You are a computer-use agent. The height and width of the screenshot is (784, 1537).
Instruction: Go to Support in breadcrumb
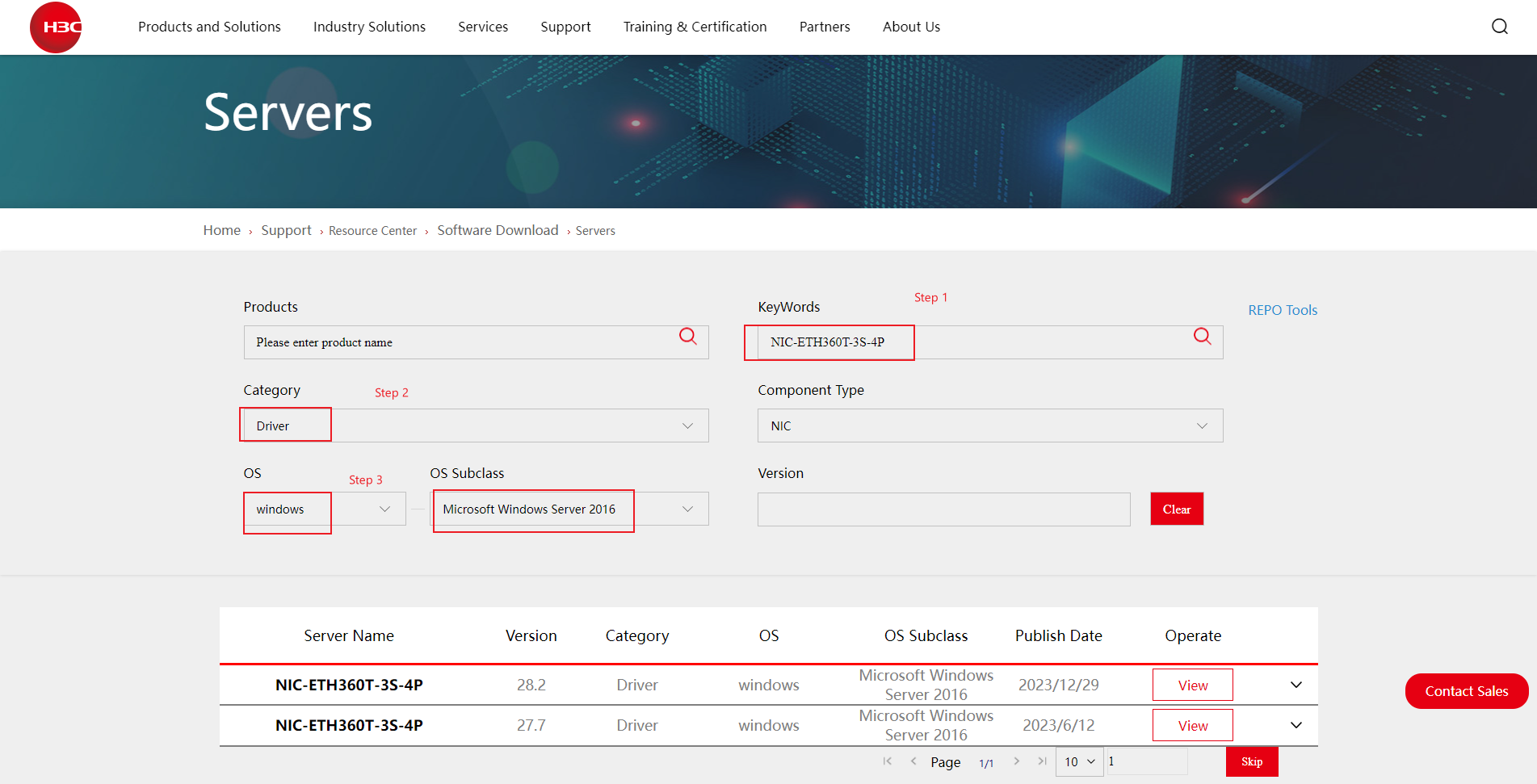tap(286, 230)
